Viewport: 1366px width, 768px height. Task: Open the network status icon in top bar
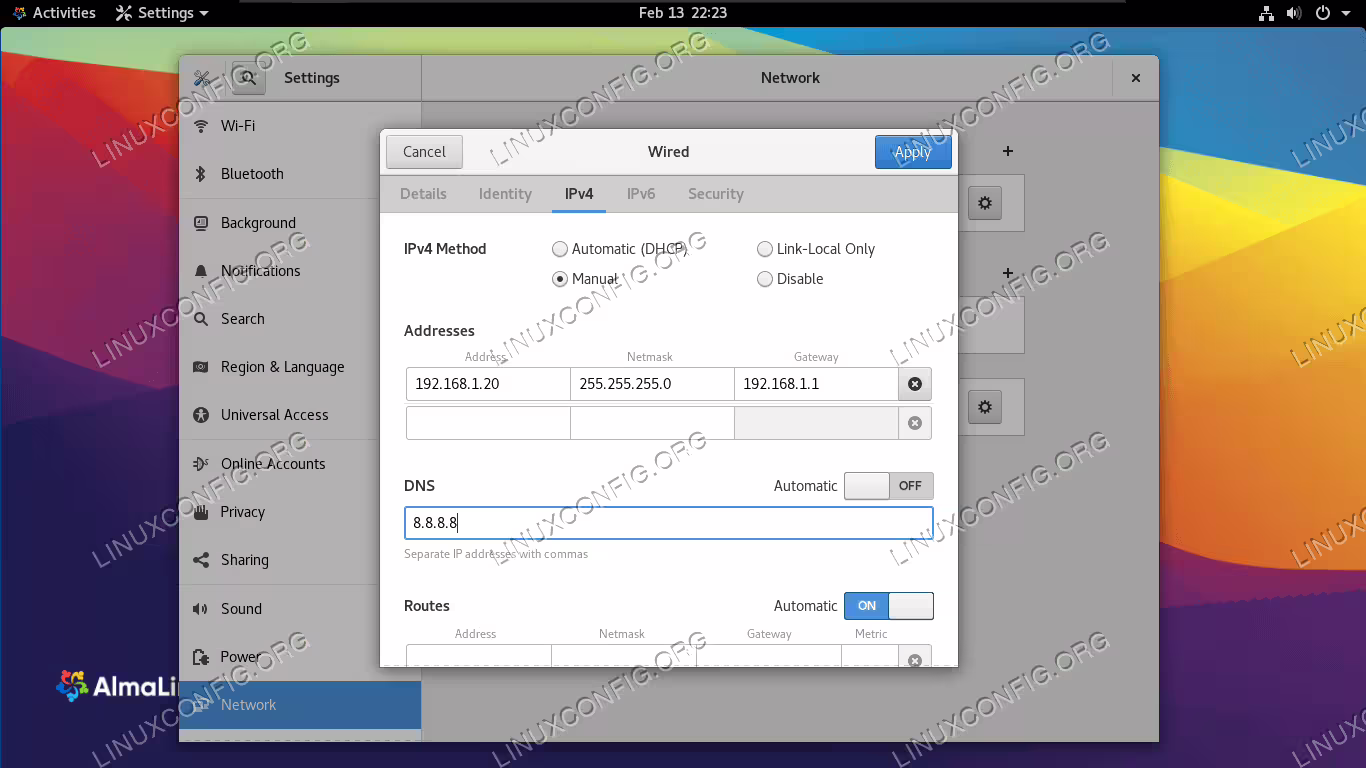coord(1266,13)
